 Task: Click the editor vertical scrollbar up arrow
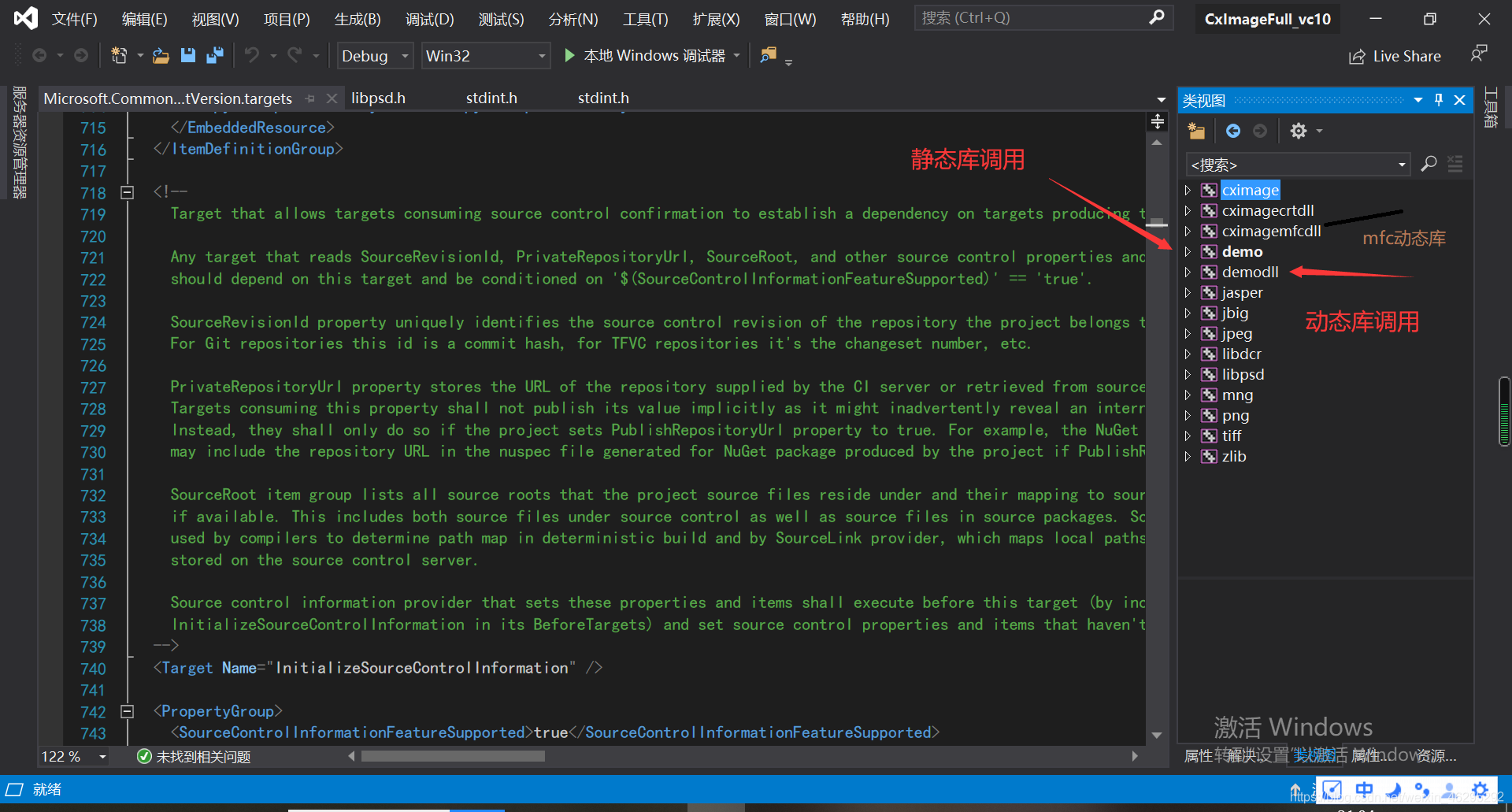pyautogui.click(x=1157, y=143)
